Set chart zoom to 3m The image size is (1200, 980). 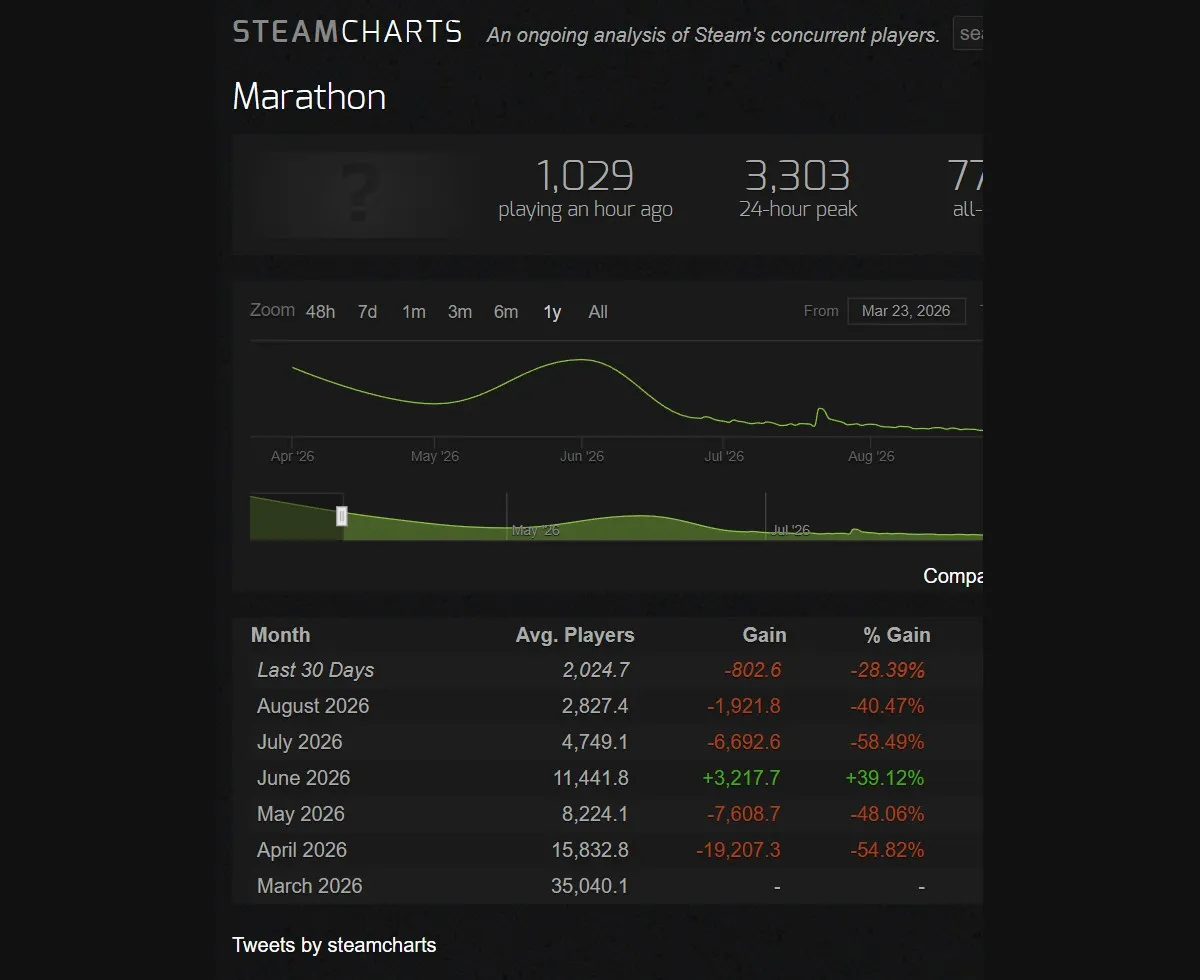[x=460, y=312]
